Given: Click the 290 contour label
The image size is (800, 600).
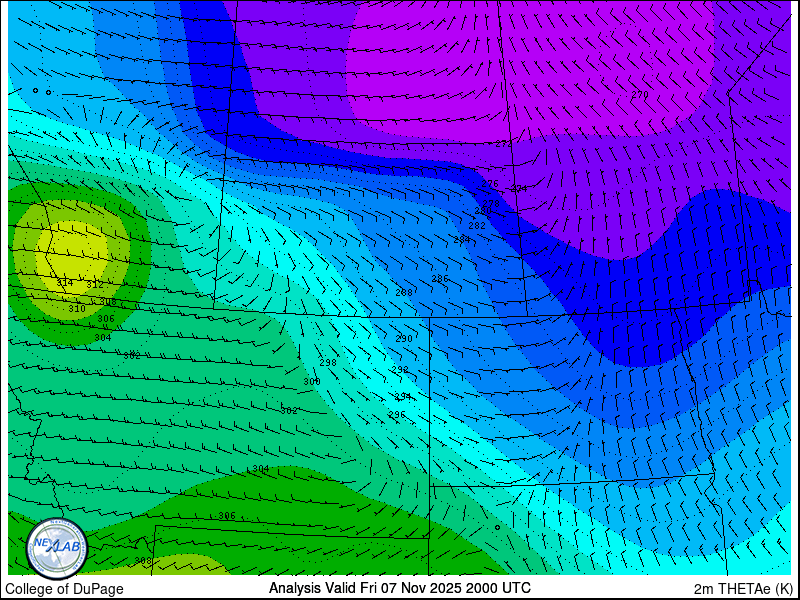Looking at the screenshot, I should click(404, 338).
